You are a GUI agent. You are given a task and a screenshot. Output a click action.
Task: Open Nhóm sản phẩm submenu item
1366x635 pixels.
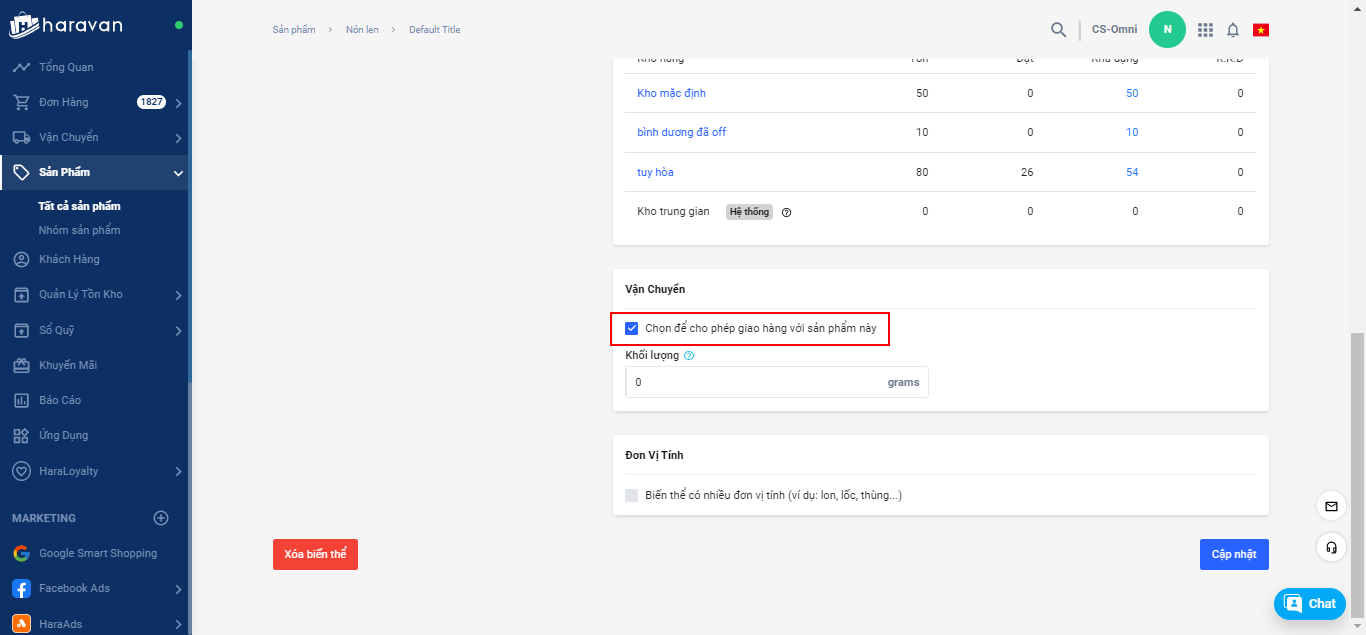80,230
